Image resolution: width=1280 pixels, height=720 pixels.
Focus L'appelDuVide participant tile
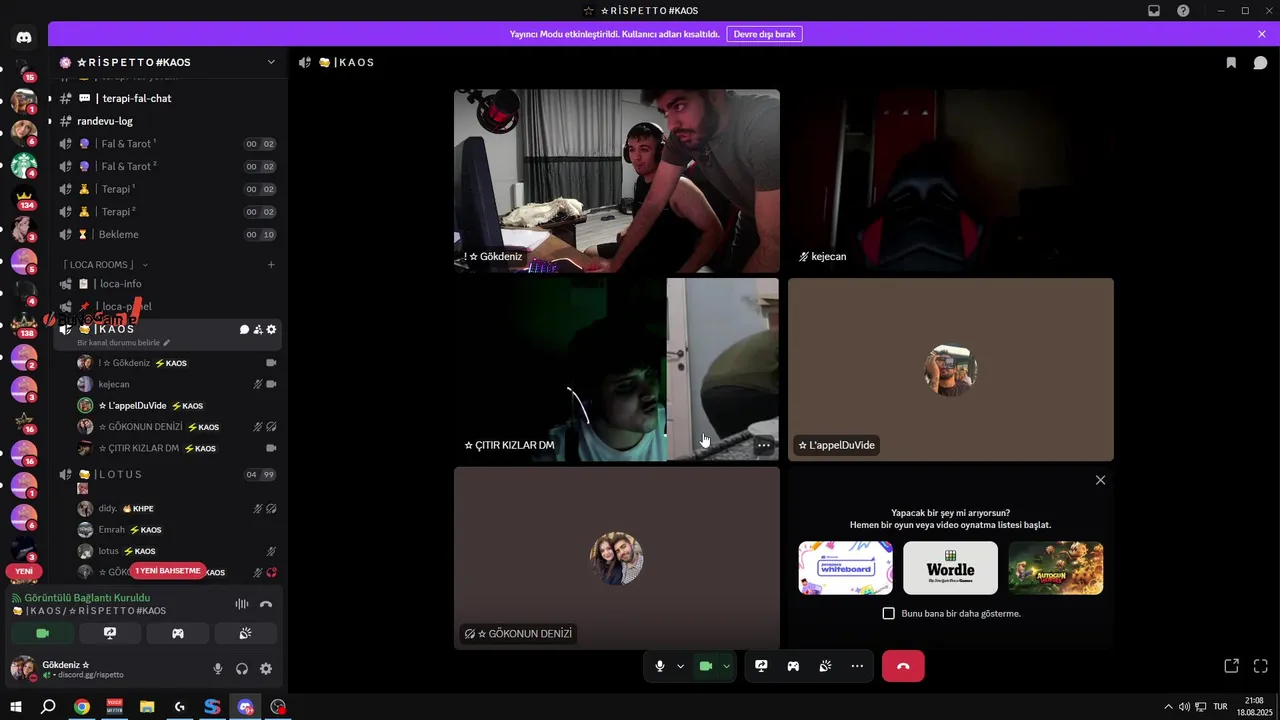tap(951, 370)
